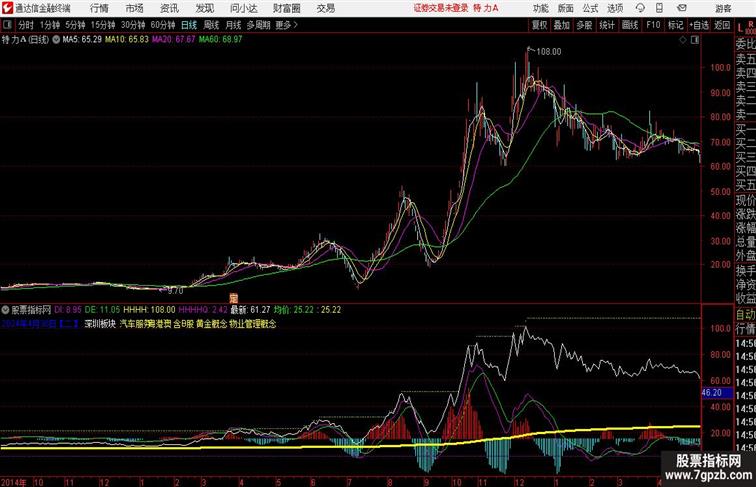Select the 1分钟 period

click(x=50, y=25)
